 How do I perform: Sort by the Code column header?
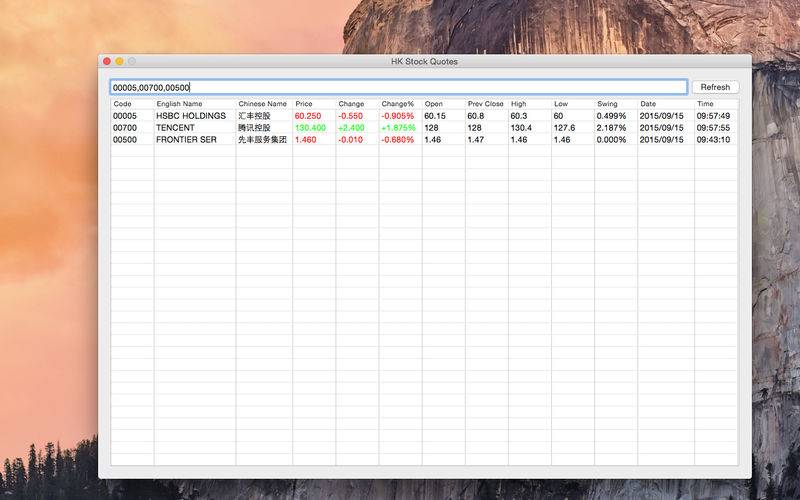(x=131, y=104)
